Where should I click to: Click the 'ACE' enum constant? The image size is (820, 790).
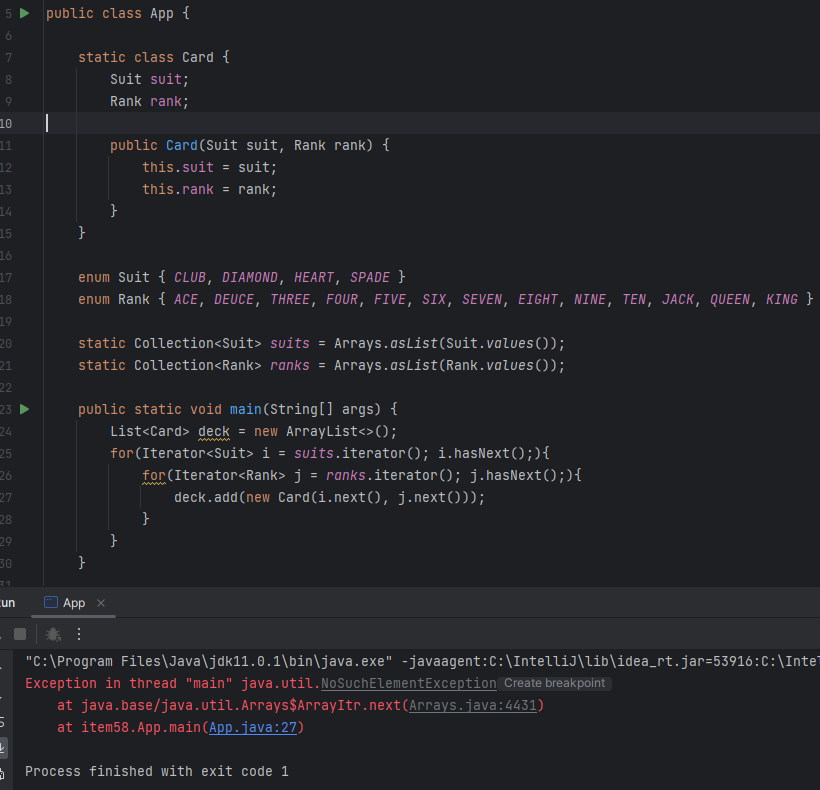coord(186,299)
